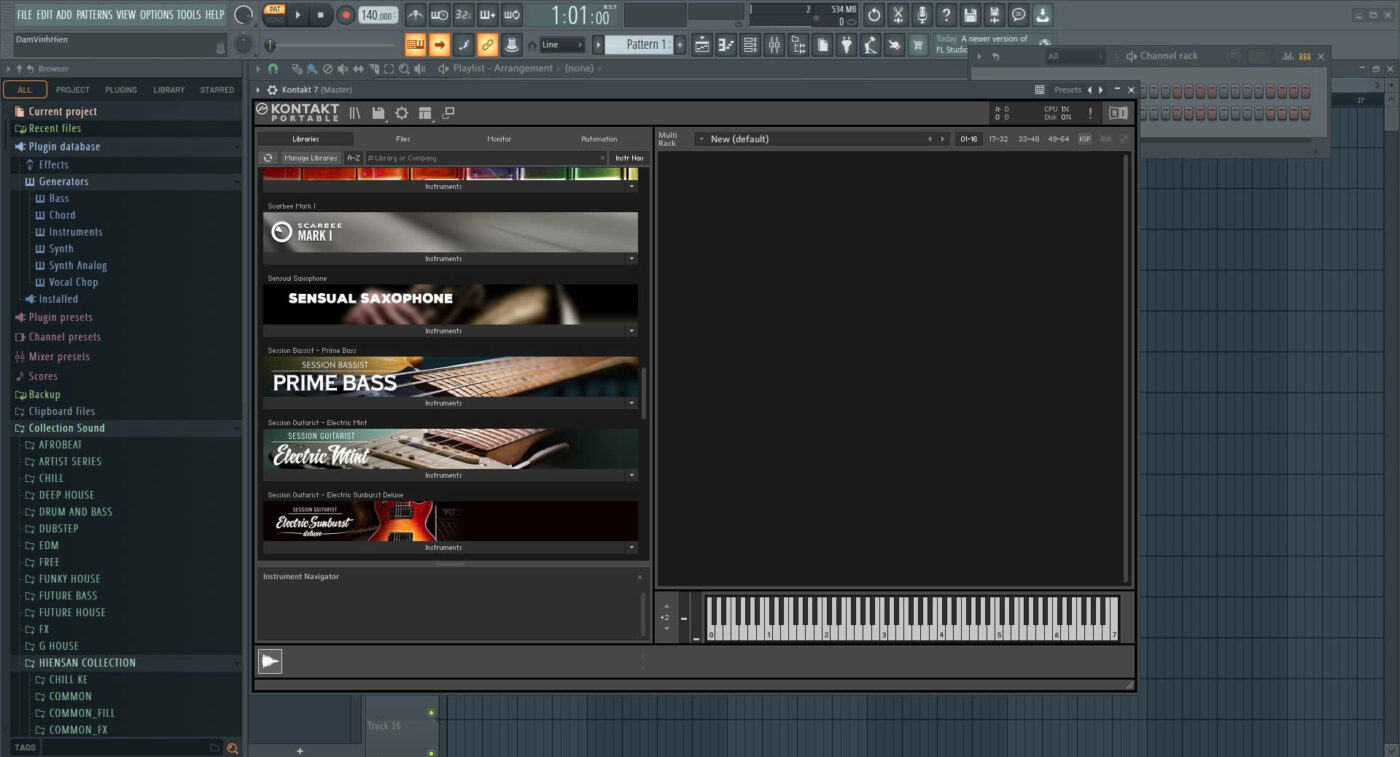This screenshot has height=757, width=1400.
Task: Click the download content library icon
Action: click(1042, 15)
